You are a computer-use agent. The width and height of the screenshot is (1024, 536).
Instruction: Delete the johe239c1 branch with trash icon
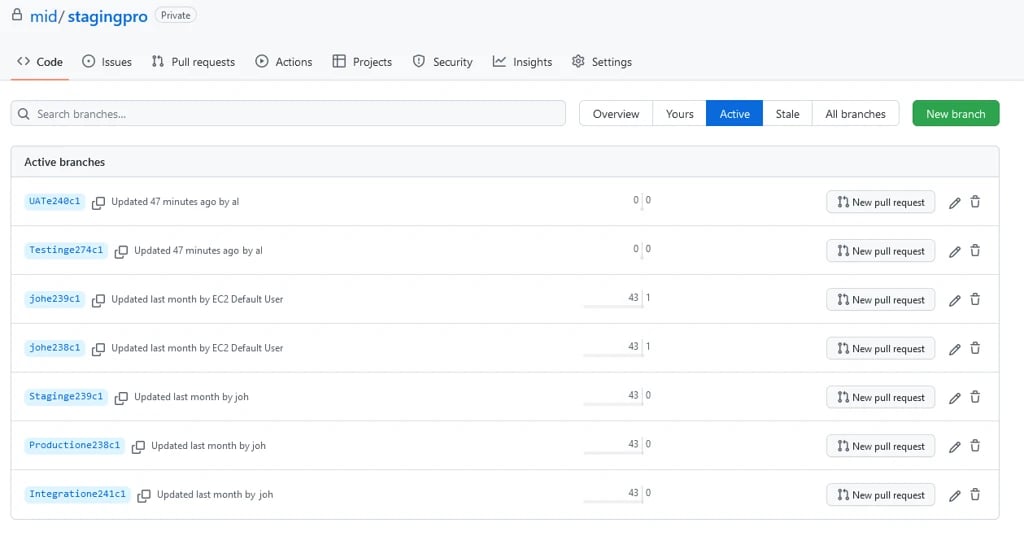(x=975, y=300)
